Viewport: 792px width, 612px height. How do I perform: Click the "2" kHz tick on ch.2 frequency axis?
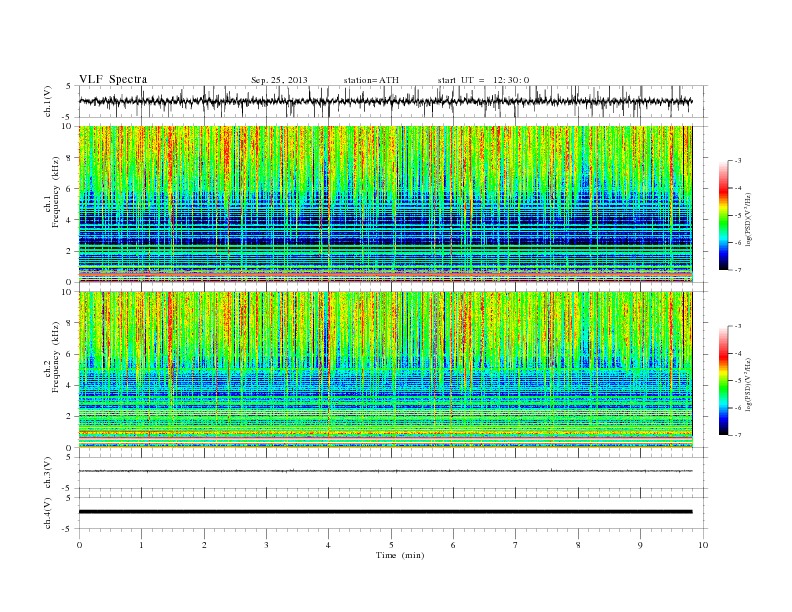tap(70, 417)
